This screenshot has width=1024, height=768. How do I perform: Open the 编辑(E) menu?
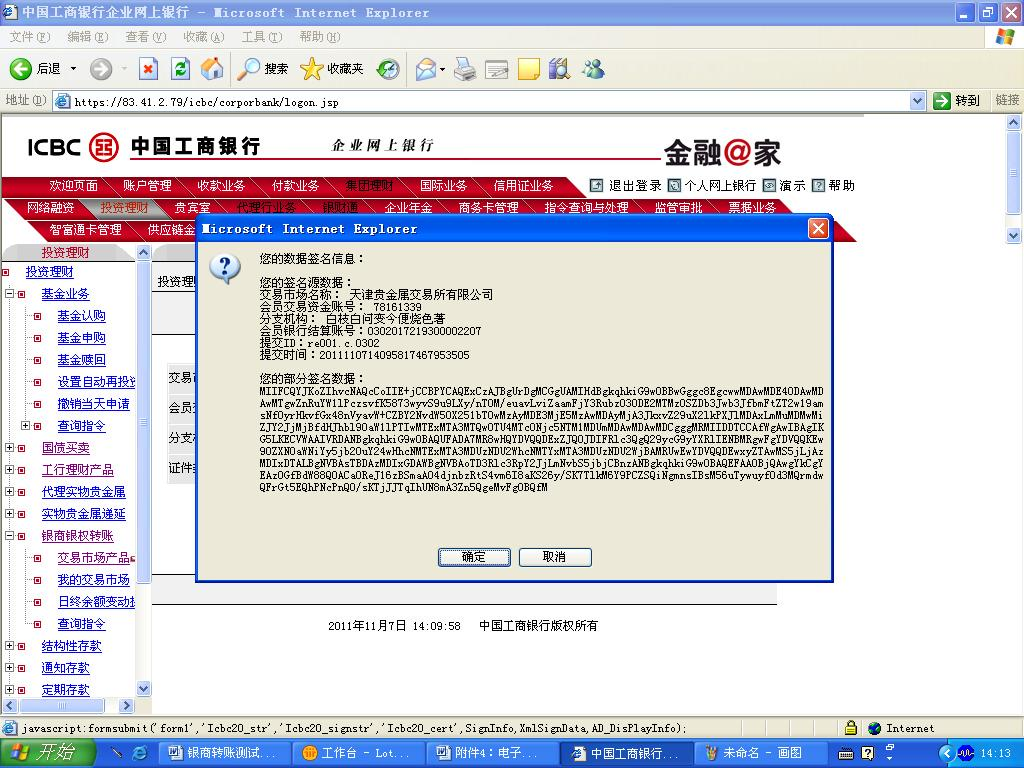tap(88, 37)
